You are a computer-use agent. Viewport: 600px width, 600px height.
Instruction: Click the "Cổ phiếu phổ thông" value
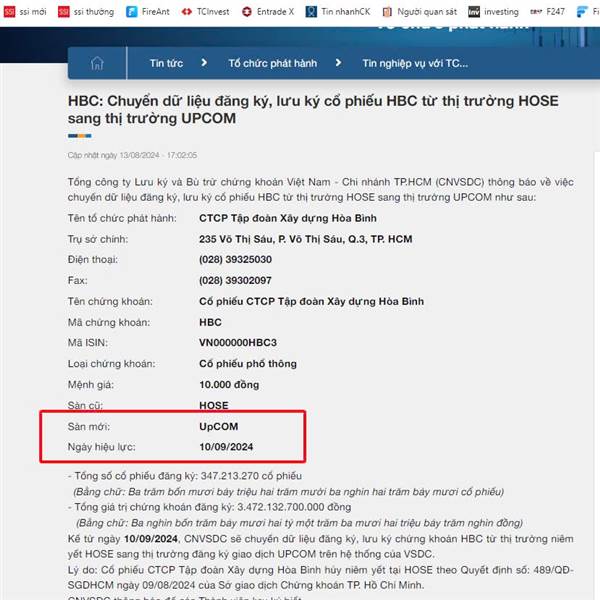tap(248, 364)
